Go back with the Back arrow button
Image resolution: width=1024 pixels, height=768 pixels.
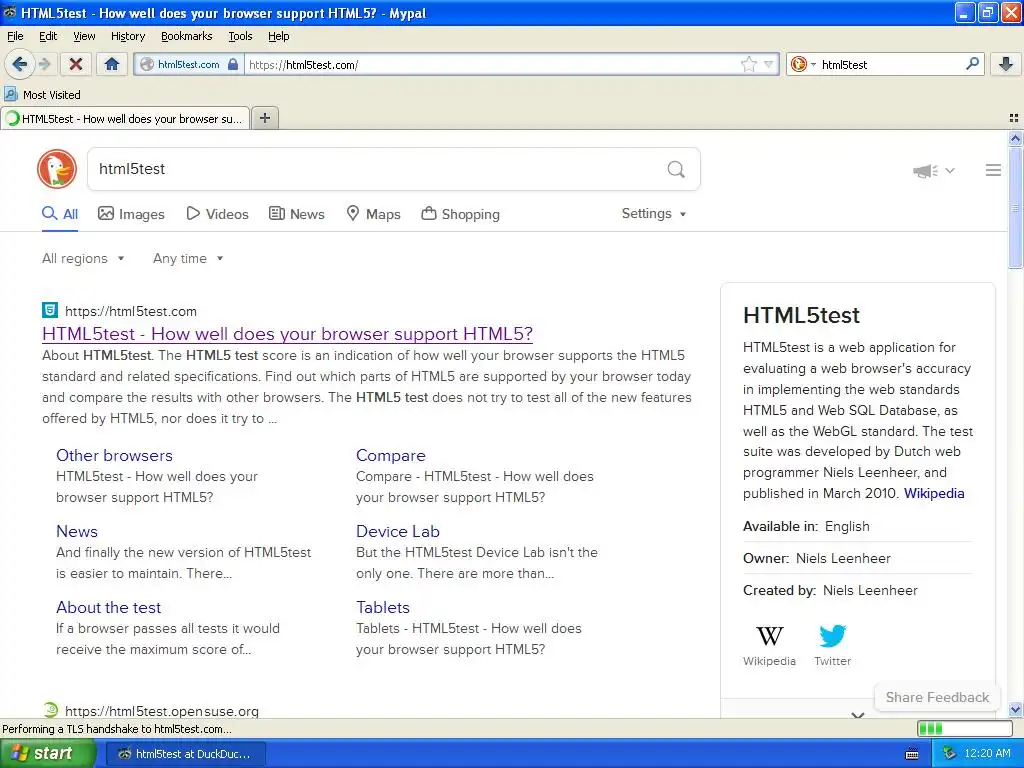(19, 64)
